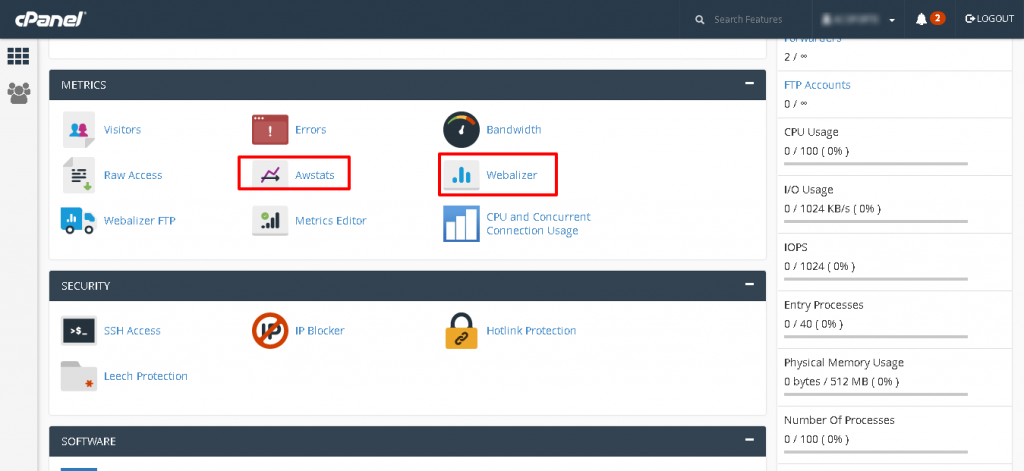Collapse the Security section

click(750, 285)
